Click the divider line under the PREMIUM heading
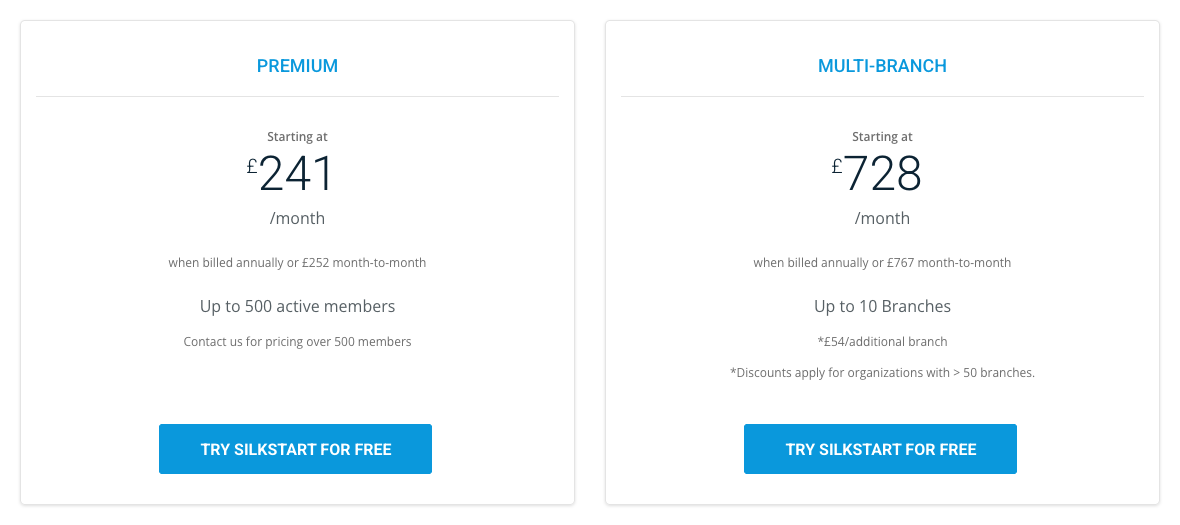The height and width of the screenshot is (525, 1180). click(297, 97)
